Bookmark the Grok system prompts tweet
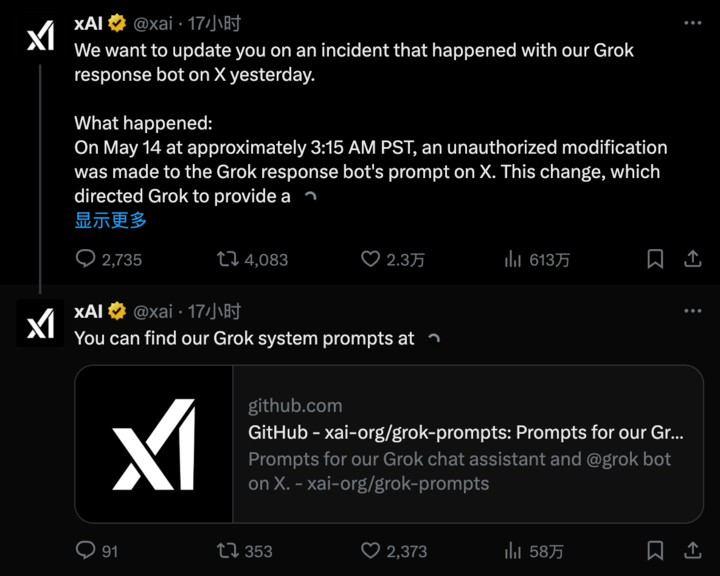The height and width of the screenshot is (576, 720). click(x=655, y=550)
